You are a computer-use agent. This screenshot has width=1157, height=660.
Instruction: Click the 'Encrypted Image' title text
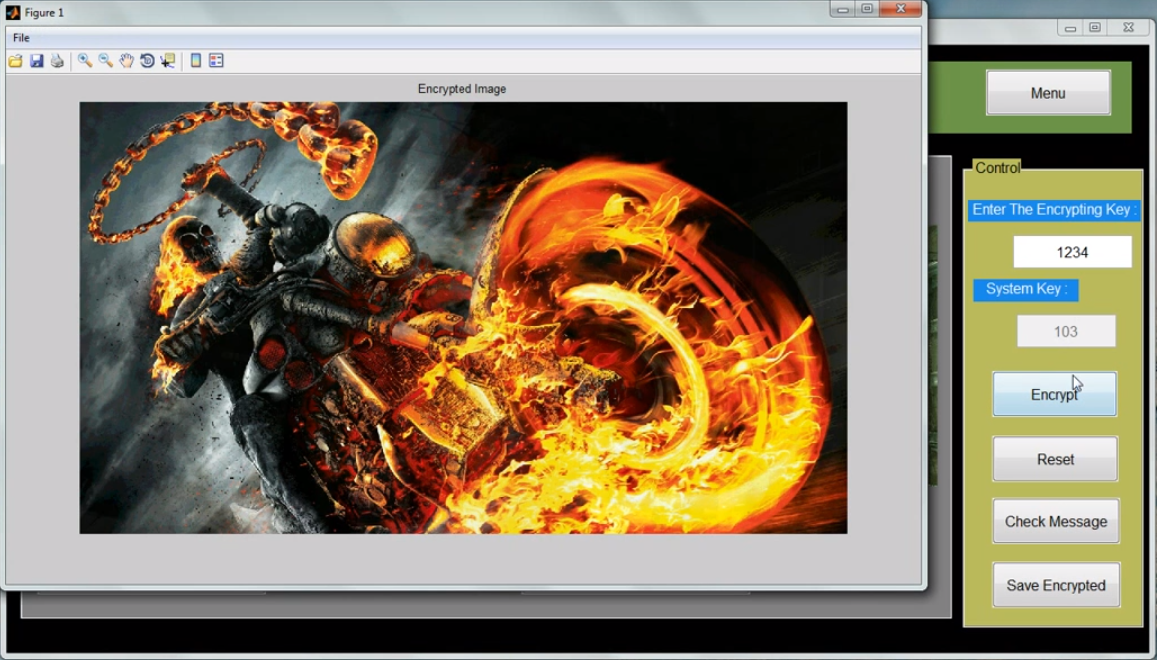click(x=462, y=89)
